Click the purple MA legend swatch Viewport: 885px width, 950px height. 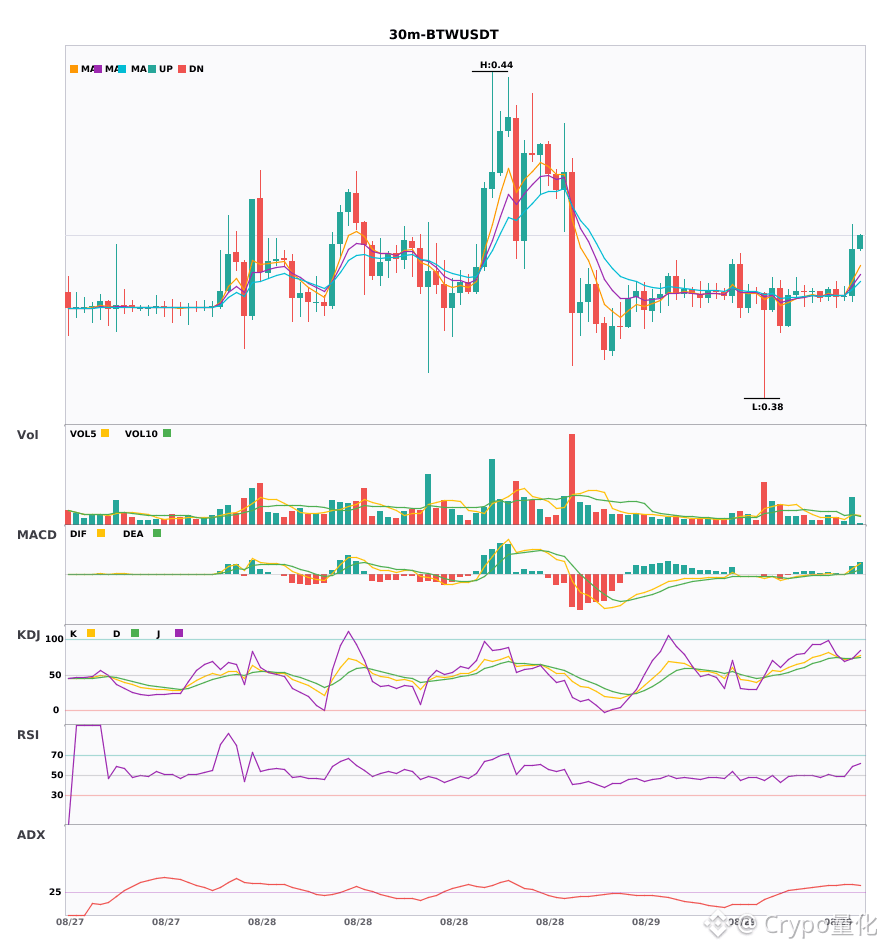coord(98,69)
